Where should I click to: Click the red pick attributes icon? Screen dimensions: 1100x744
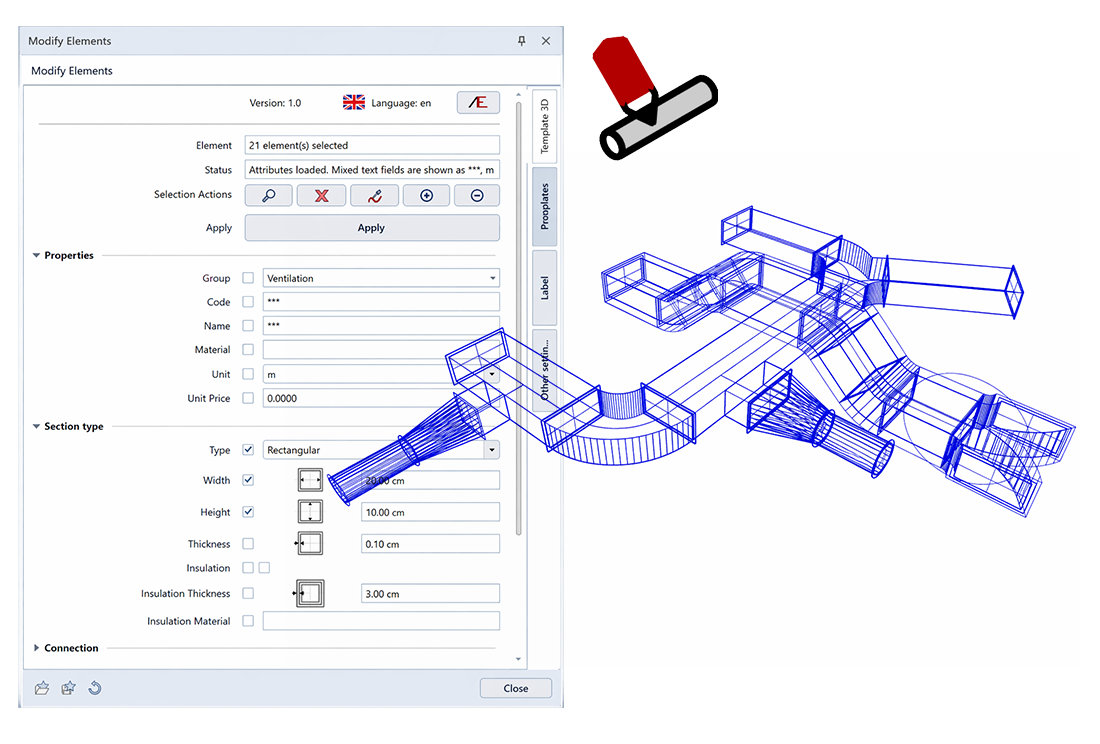pos(375,196)
